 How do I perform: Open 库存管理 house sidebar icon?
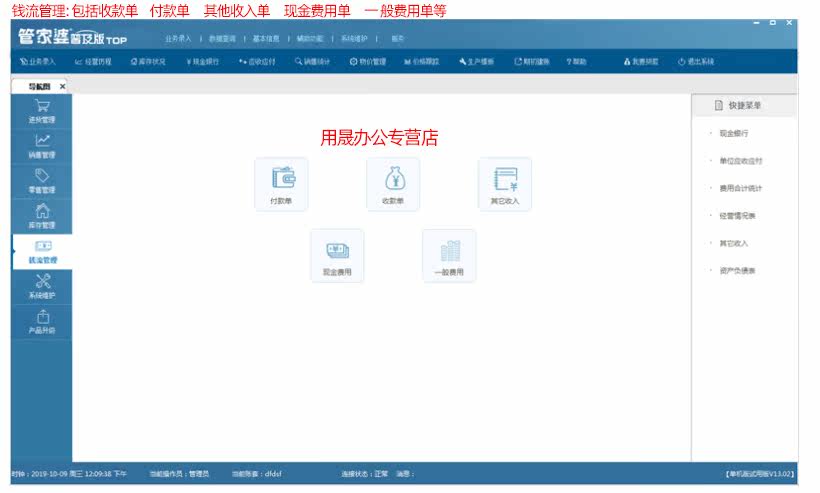42,216
